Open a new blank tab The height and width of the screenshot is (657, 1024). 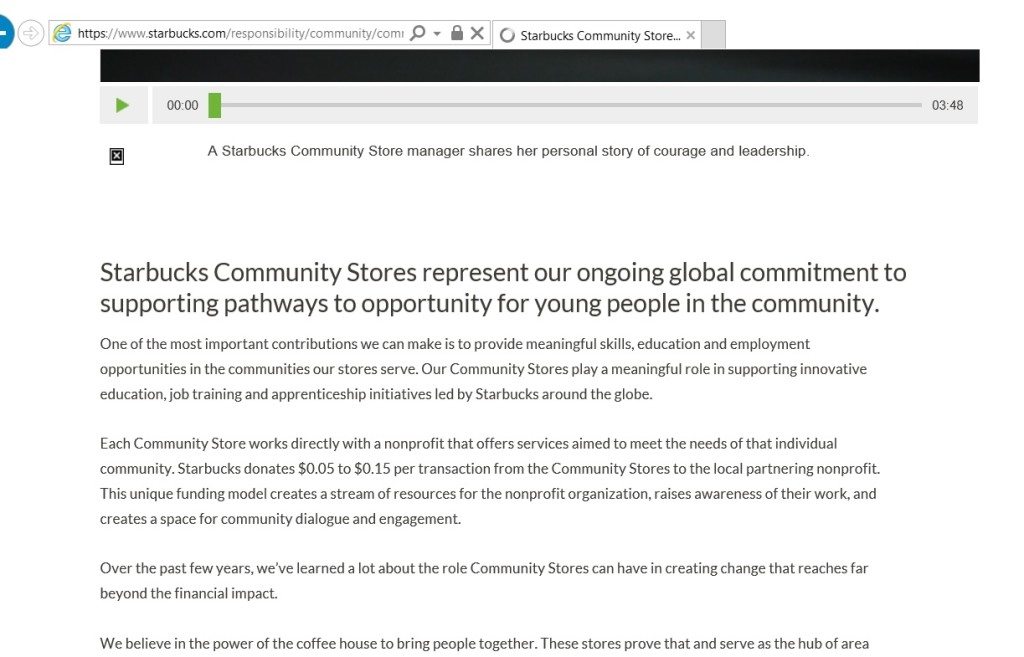pos(713,35)
